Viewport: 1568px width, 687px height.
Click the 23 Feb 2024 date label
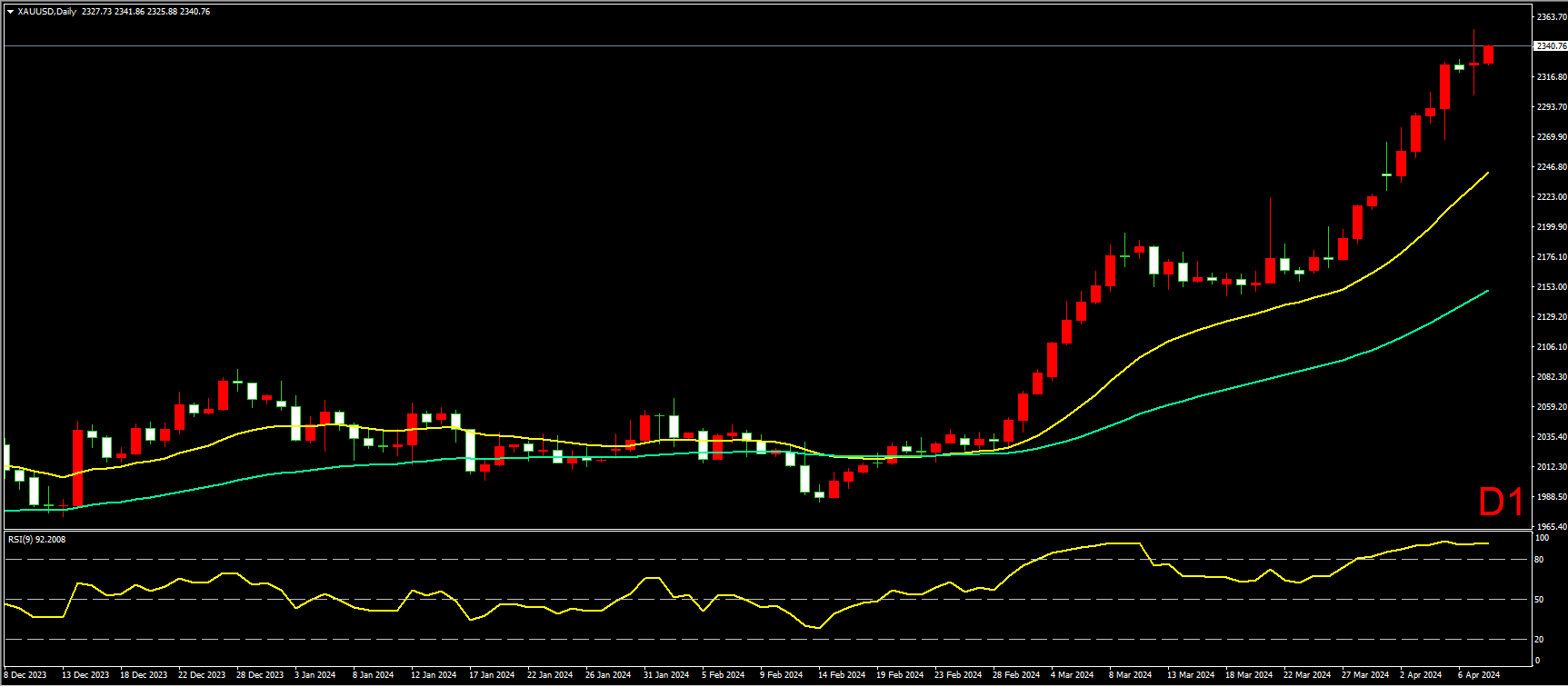coord(958,675)
